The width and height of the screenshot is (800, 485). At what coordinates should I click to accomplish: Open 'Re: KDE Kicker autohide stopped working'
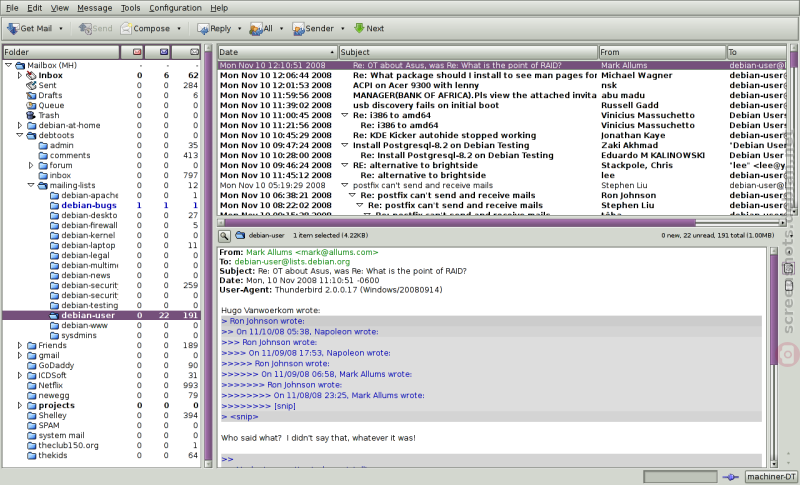(x=502, y=135)
